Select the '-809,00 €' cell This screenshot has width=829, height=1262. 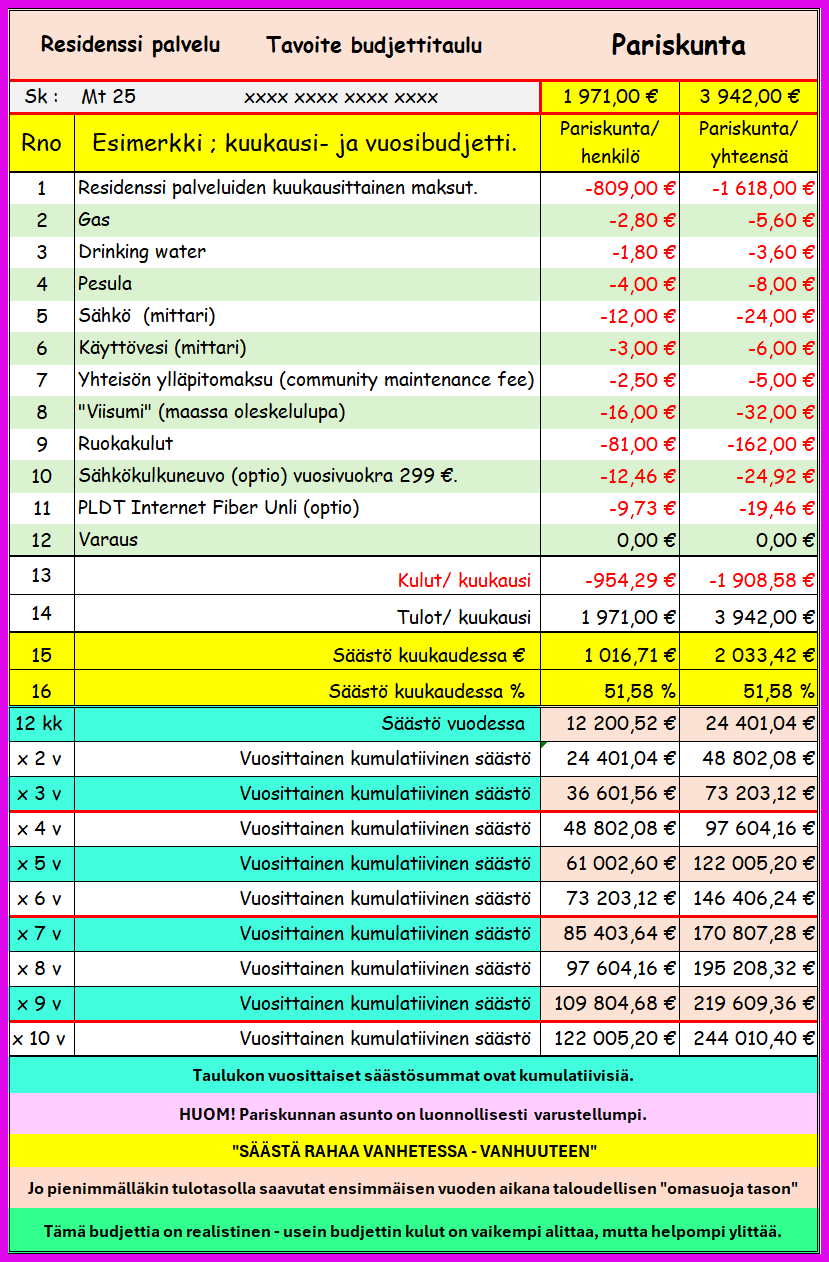[610, 188]
